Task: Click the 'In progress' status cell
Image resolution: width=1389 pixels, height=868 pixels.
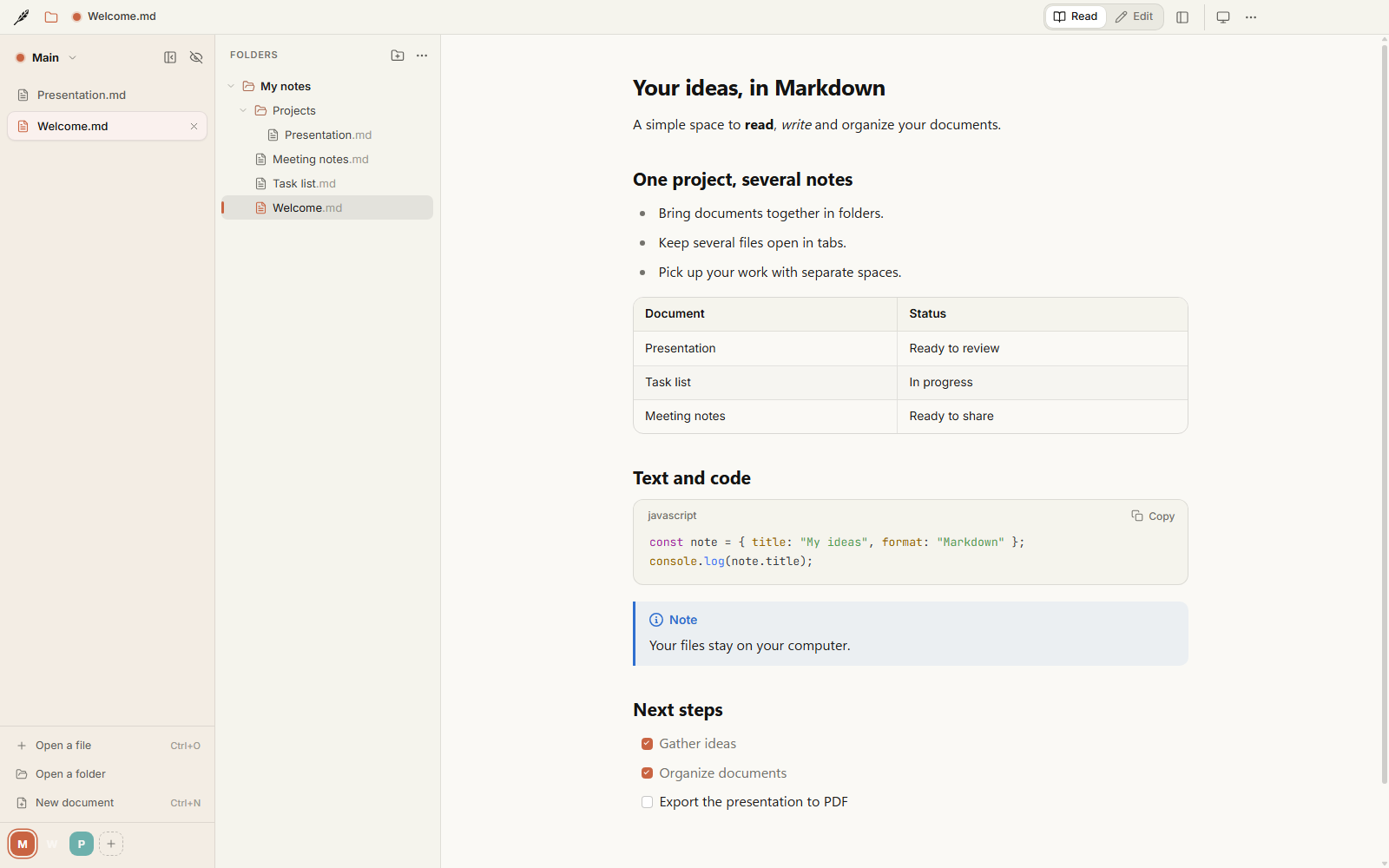Action: pos(1042,382)
